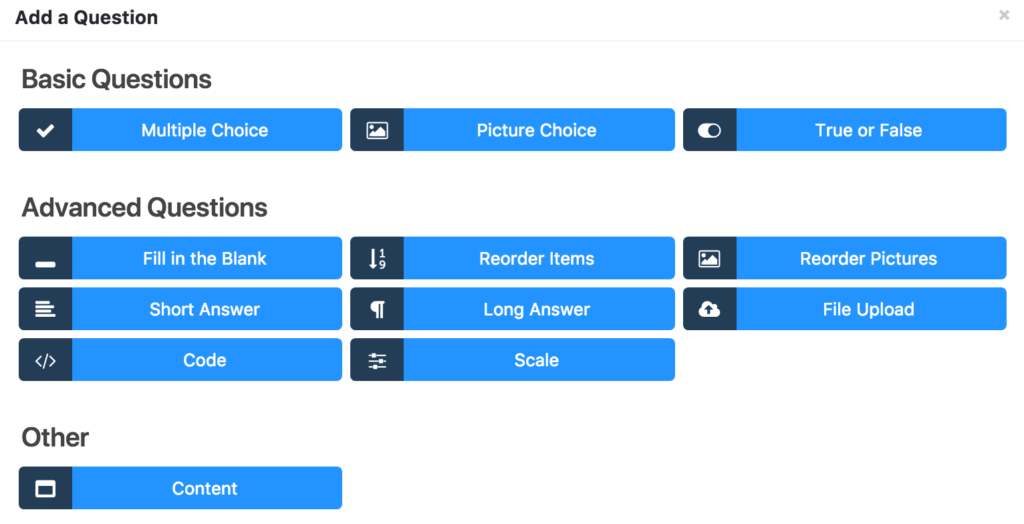The image size is (1024, 524).
Task: Select the Reorder Items question type
Action: click(537, 258)
